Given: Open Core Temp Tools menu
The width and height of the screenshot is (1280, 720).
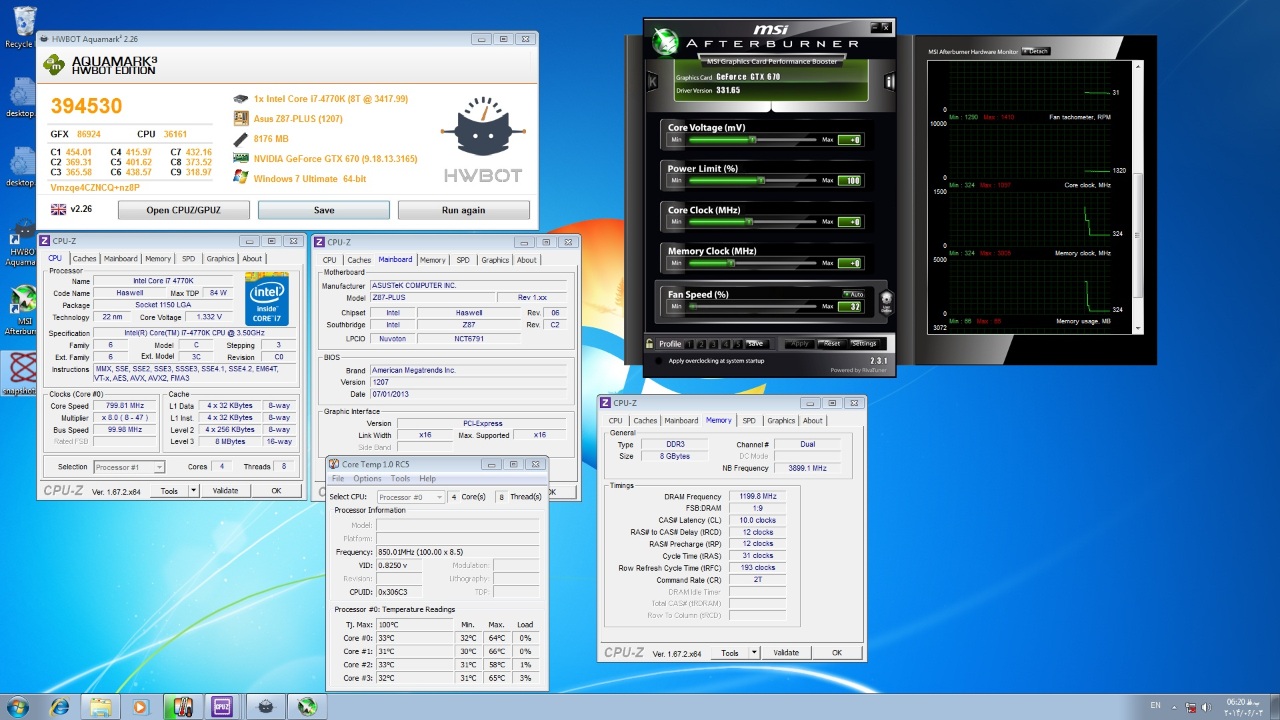Looking at the screenshot, I should 400,479.
